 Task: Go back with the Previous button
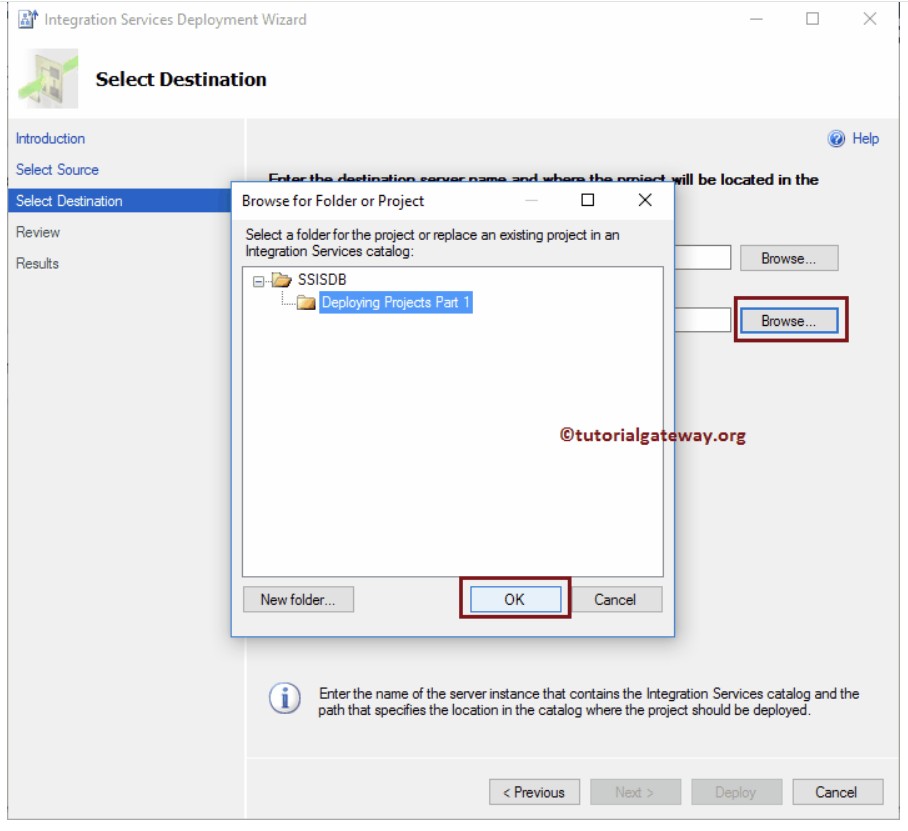(534, 792)
